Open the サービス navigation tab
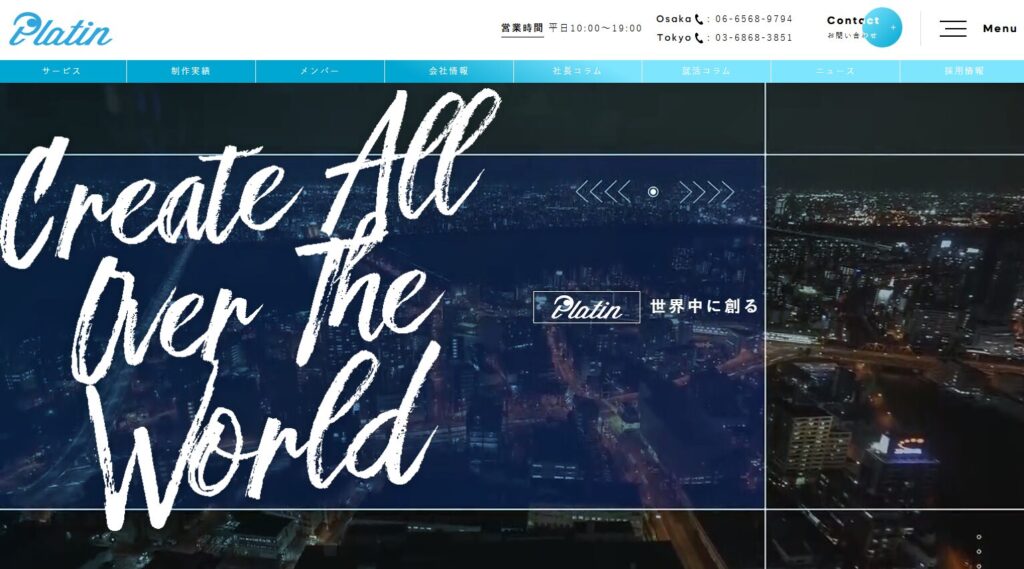The width and height of the screenshot is (1024, 569). coord(62,71)
